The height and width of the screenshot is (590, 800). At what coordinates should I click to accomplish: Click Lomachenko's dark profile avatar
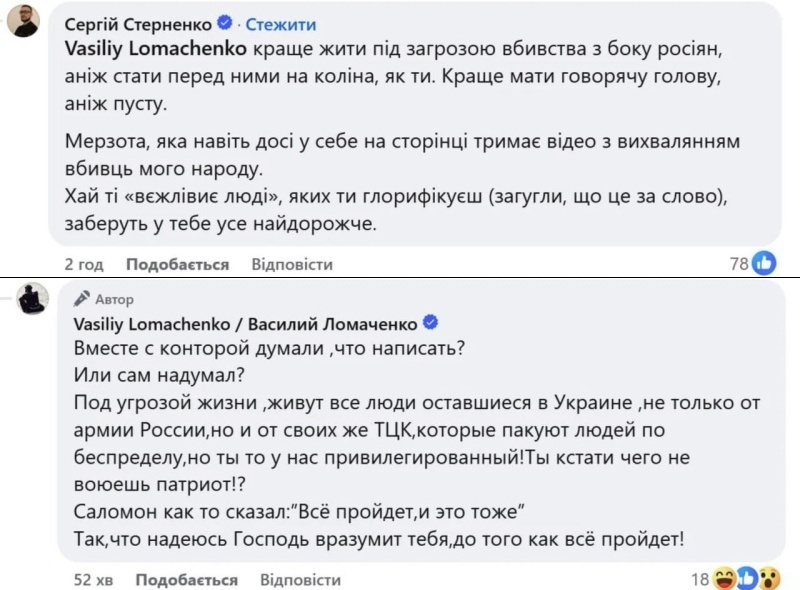pos(36,298)
